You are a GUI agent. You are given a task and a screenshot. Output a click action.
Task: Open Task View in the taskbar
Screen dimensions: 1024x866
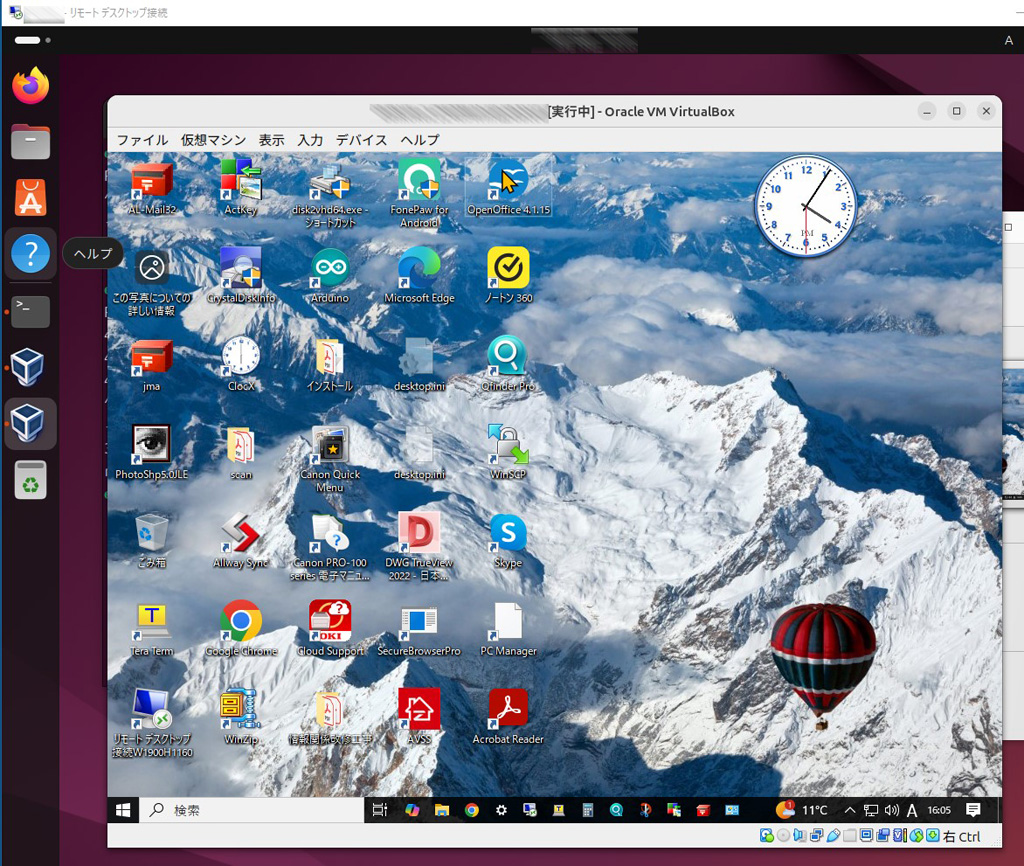pos(379,810)
